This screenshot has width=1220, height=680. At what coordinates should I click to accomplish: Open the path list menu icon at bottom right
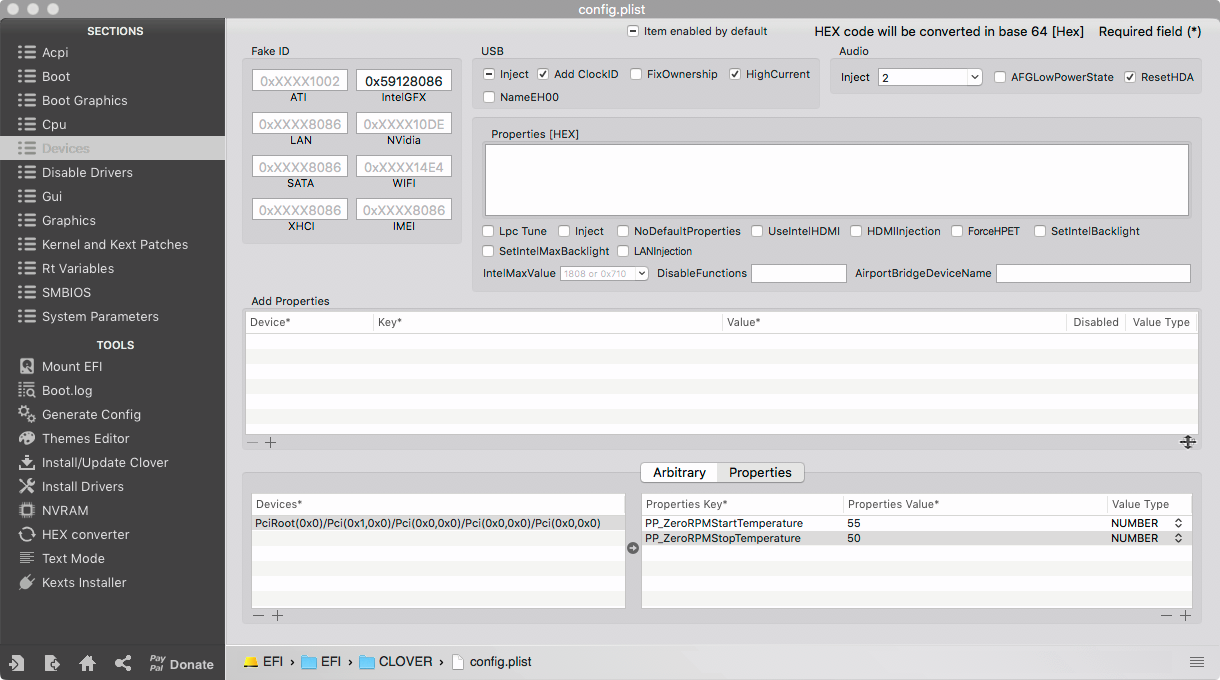pyautogui.click(x=1197, y=662)
